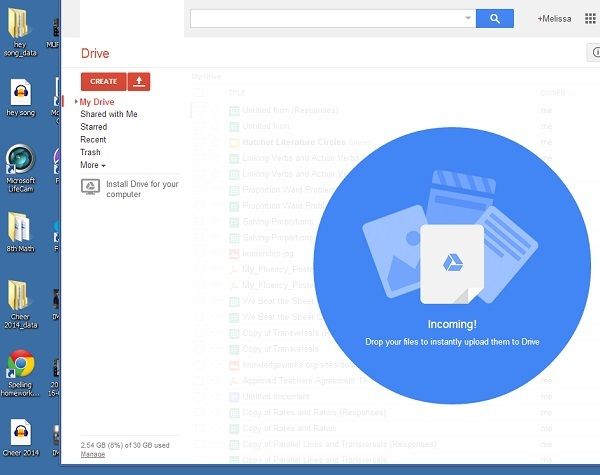The width and height of the screenshot is (600, 475).
Task: Click folder icon beside Hatchet Literature Circles
Action: pyautogui.click(x=234, y=143)
